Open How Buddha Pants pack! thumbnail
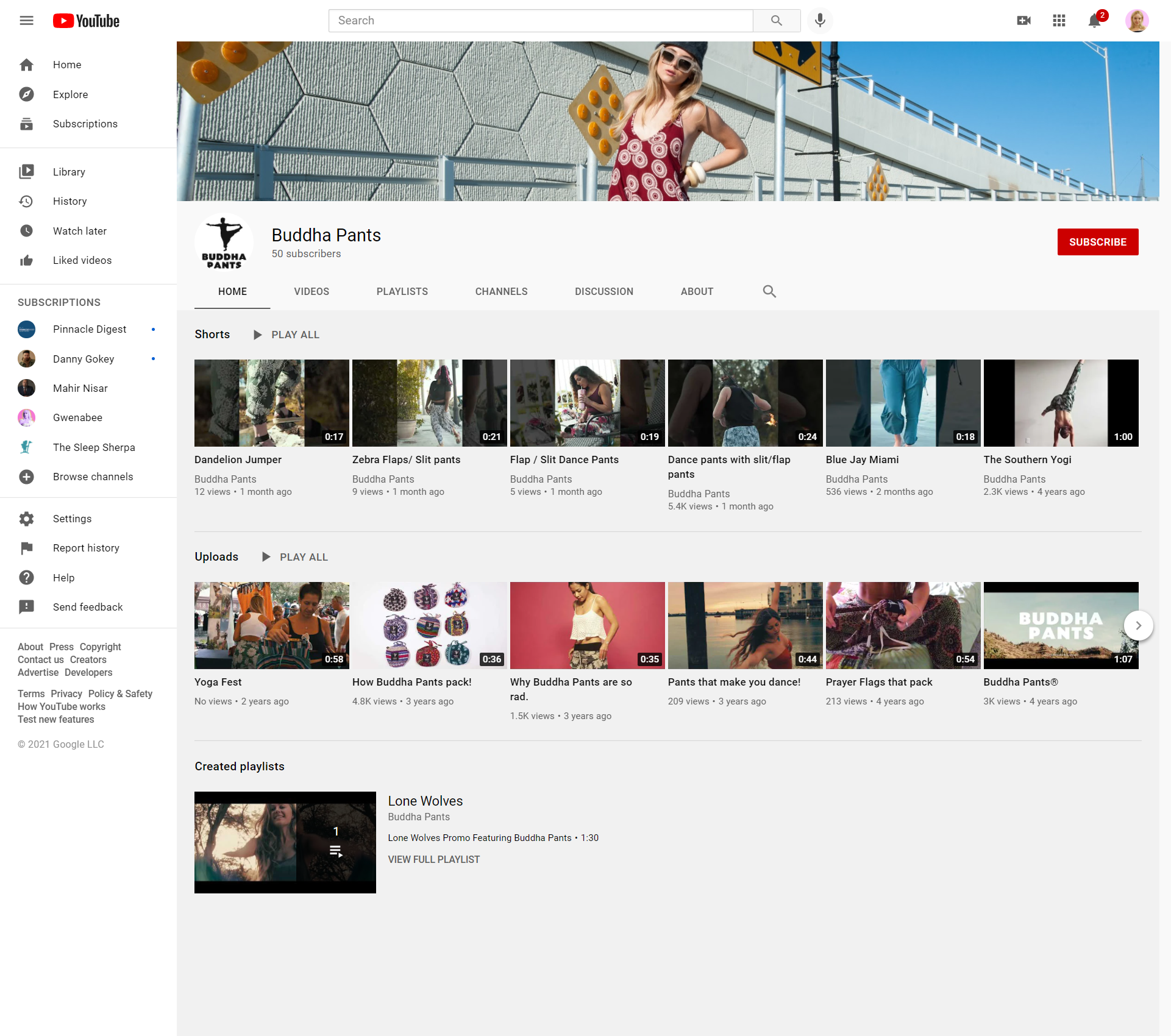 tap(429, 625)
